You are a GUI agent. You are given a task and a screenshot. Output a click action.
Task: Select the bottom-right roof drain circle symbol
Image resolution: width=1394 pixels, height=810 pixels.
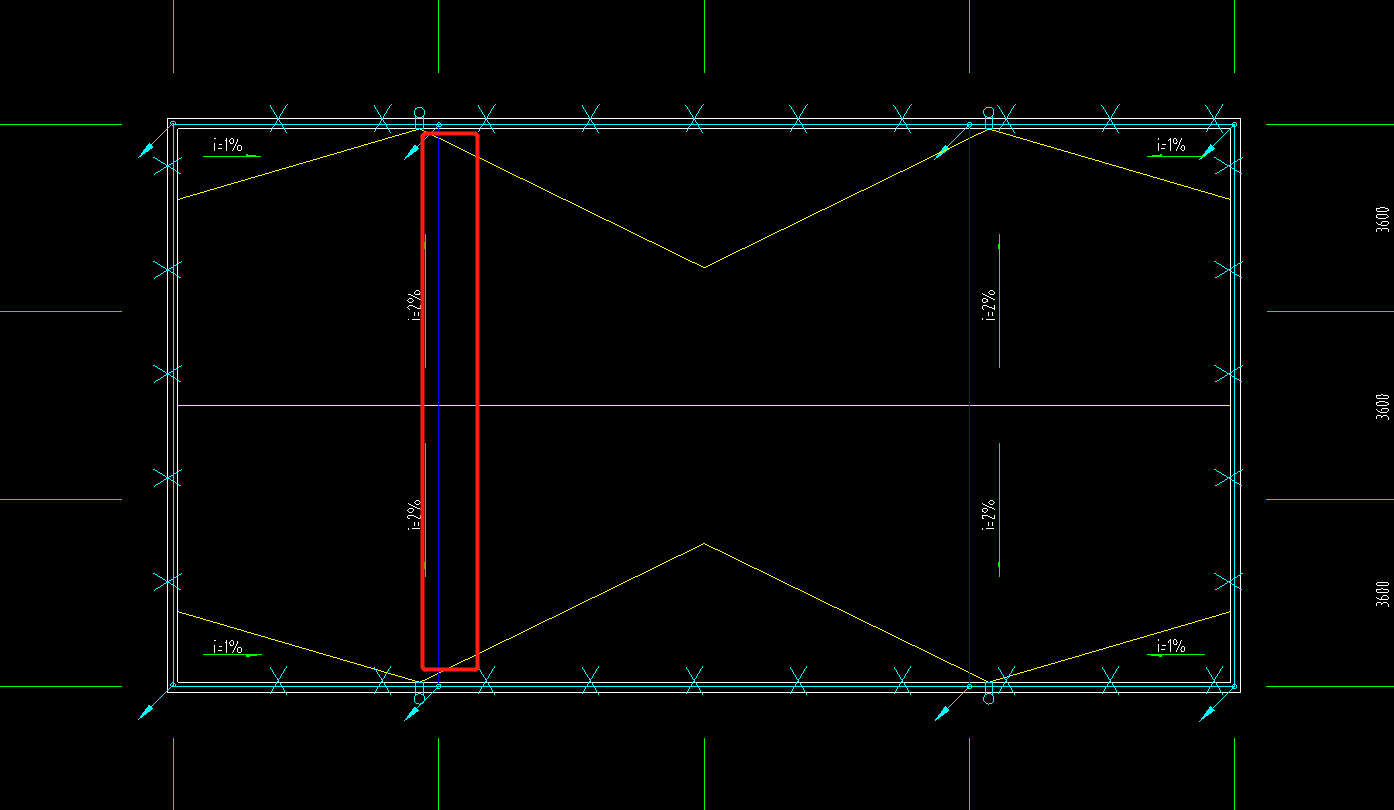click(989, 698)
